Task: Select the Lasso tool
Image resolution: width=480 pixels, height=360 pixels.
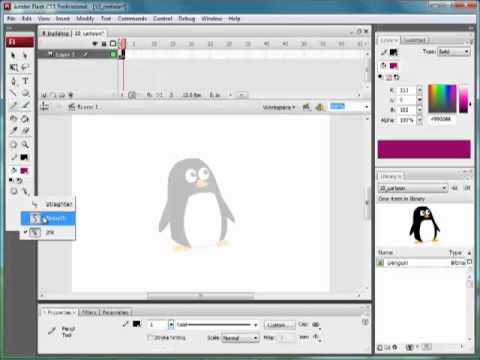Action: tap(25, 68)
